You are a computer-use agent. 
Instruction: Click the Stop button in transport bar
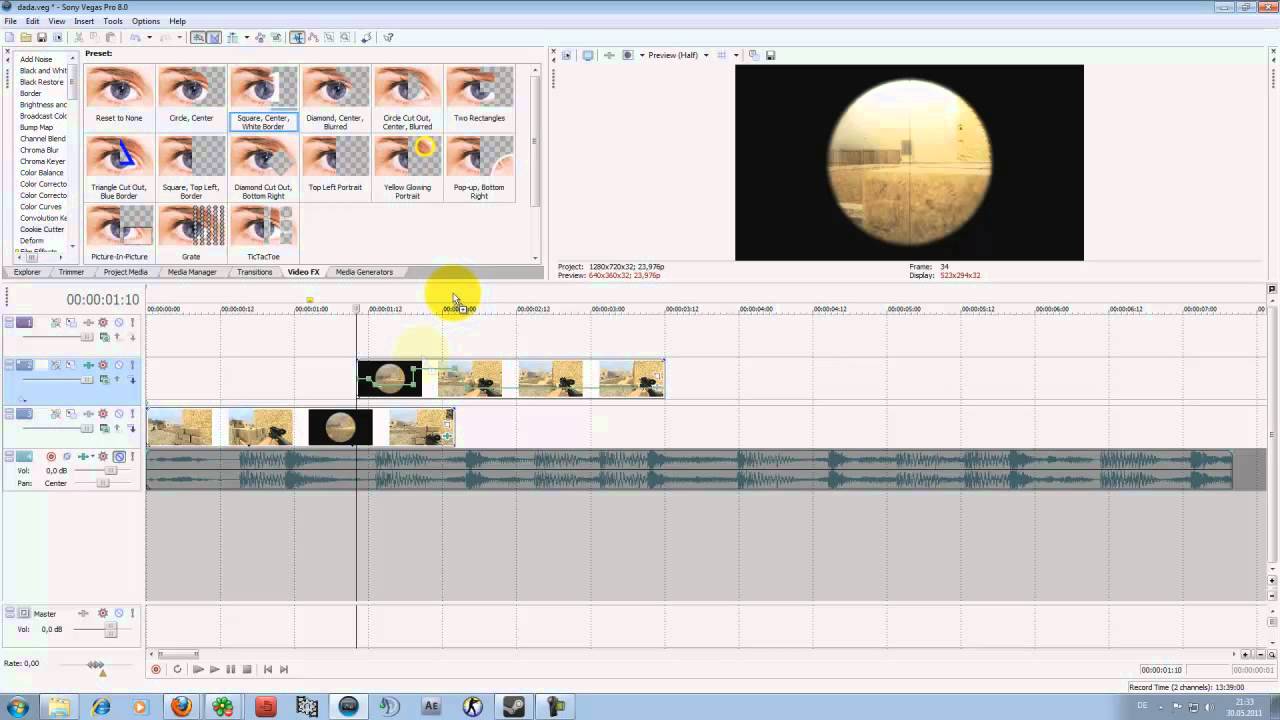(247, 669)
